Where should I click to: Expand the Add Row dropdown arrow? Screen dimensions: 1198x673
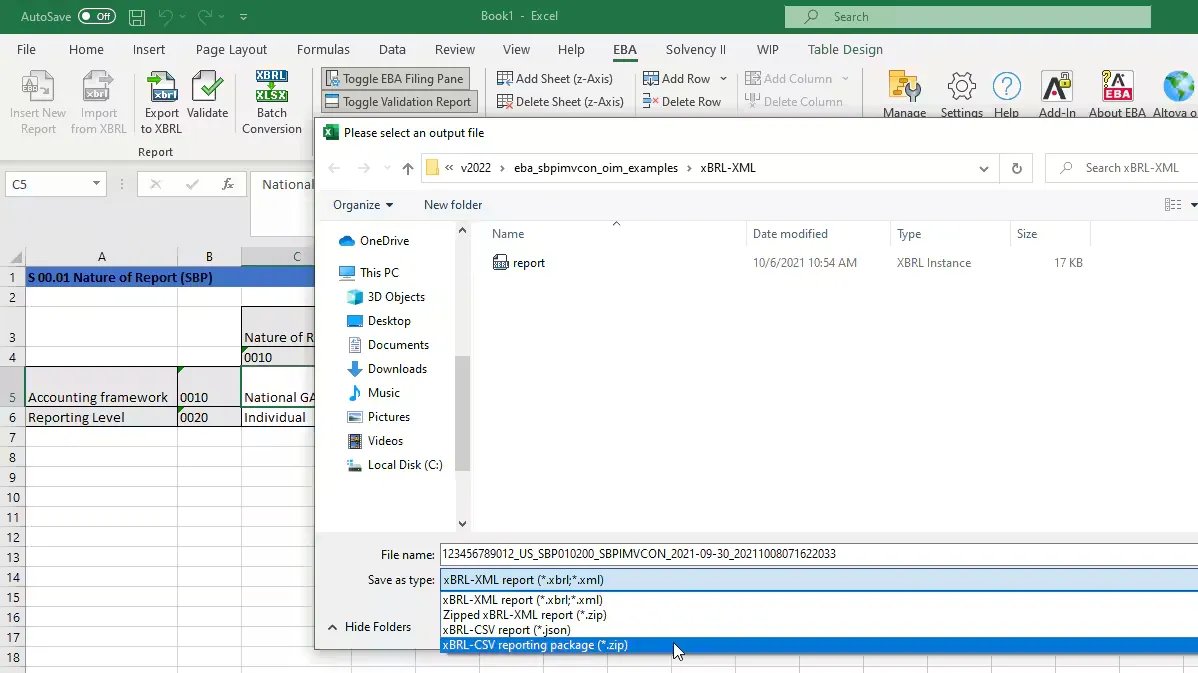point(723,79)
